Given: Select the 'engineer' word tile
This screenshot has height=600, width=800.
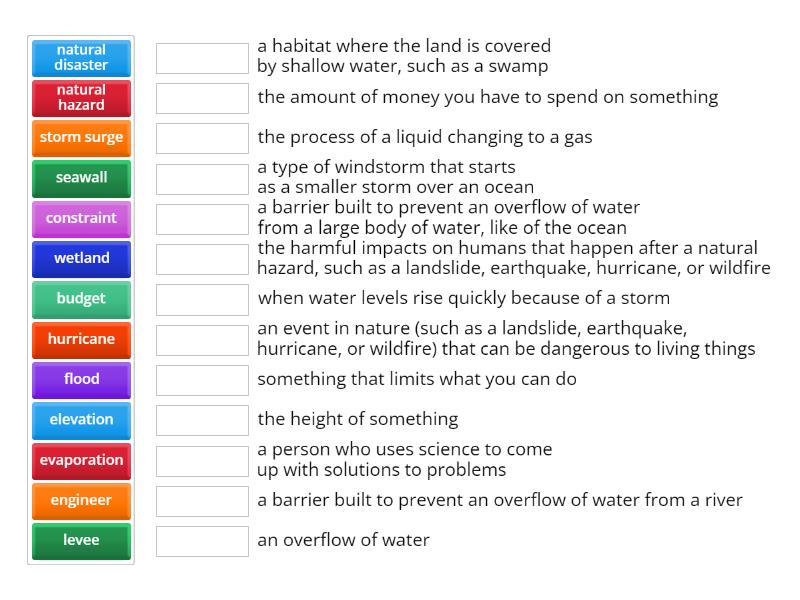Looking at the screenshot, I should coord(81,500).
